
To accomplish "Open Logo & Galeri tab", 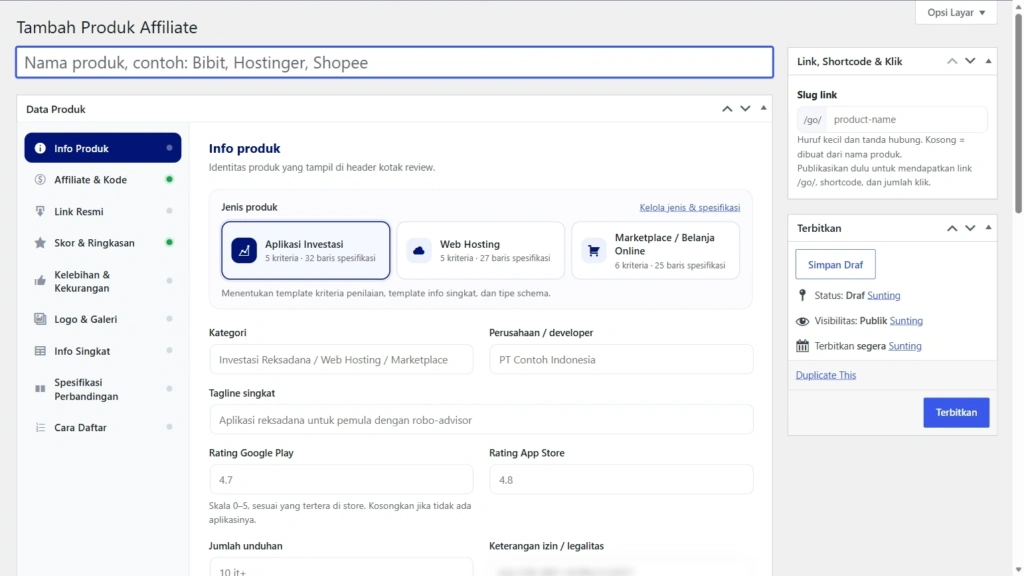I will coord(103,319).
